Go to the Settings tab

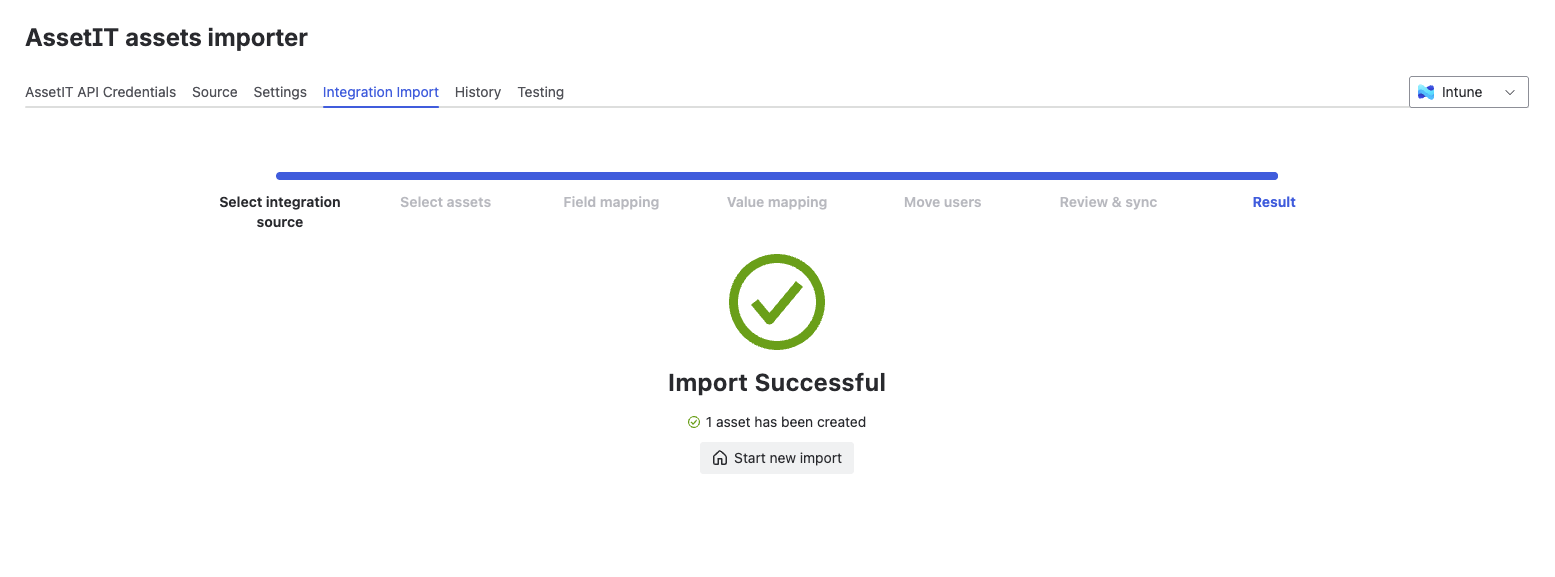click(280, 92)
